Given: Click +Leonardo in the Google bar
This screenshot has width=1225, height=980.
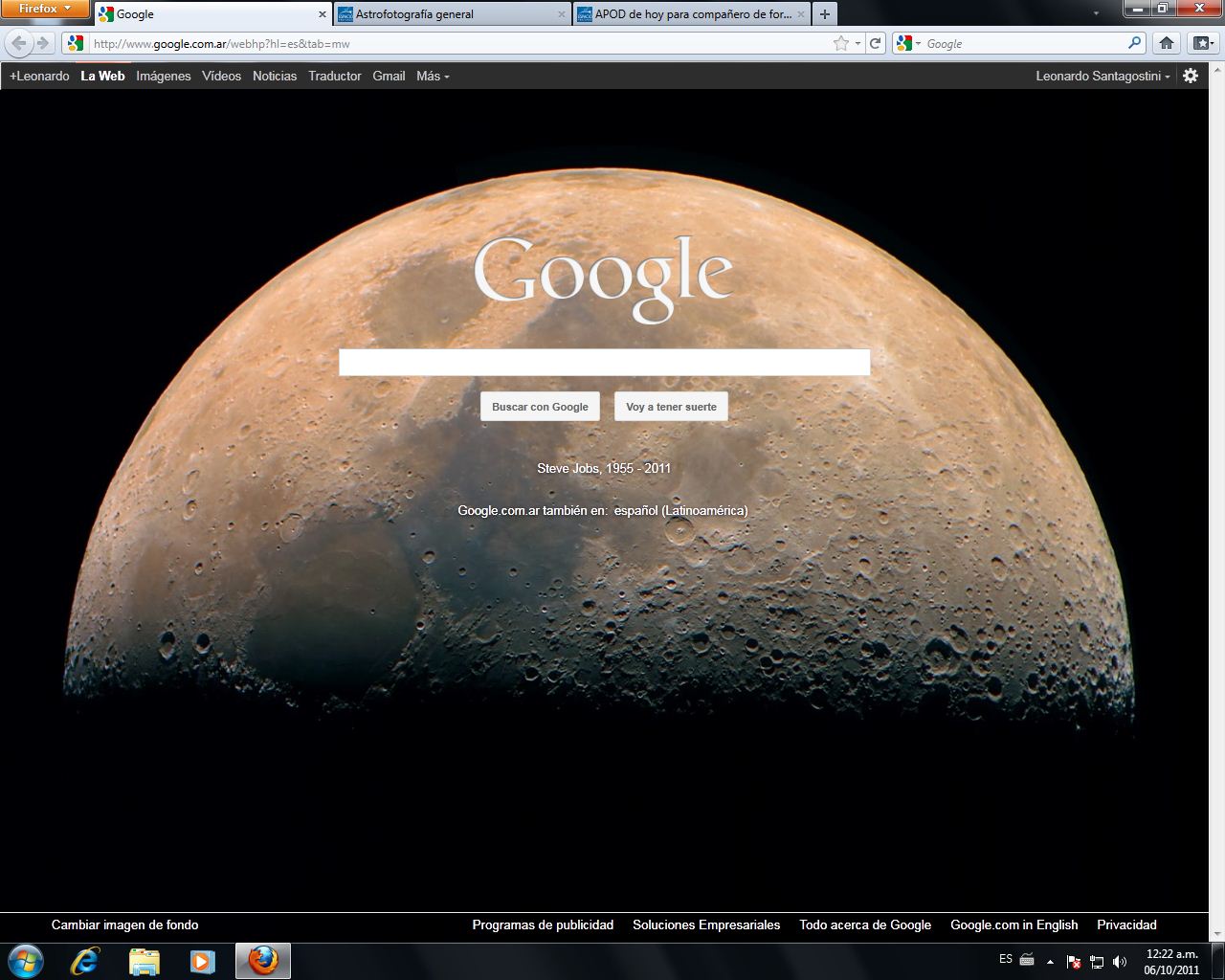Looking at the screenshot, I should click(x=39, y=76).
